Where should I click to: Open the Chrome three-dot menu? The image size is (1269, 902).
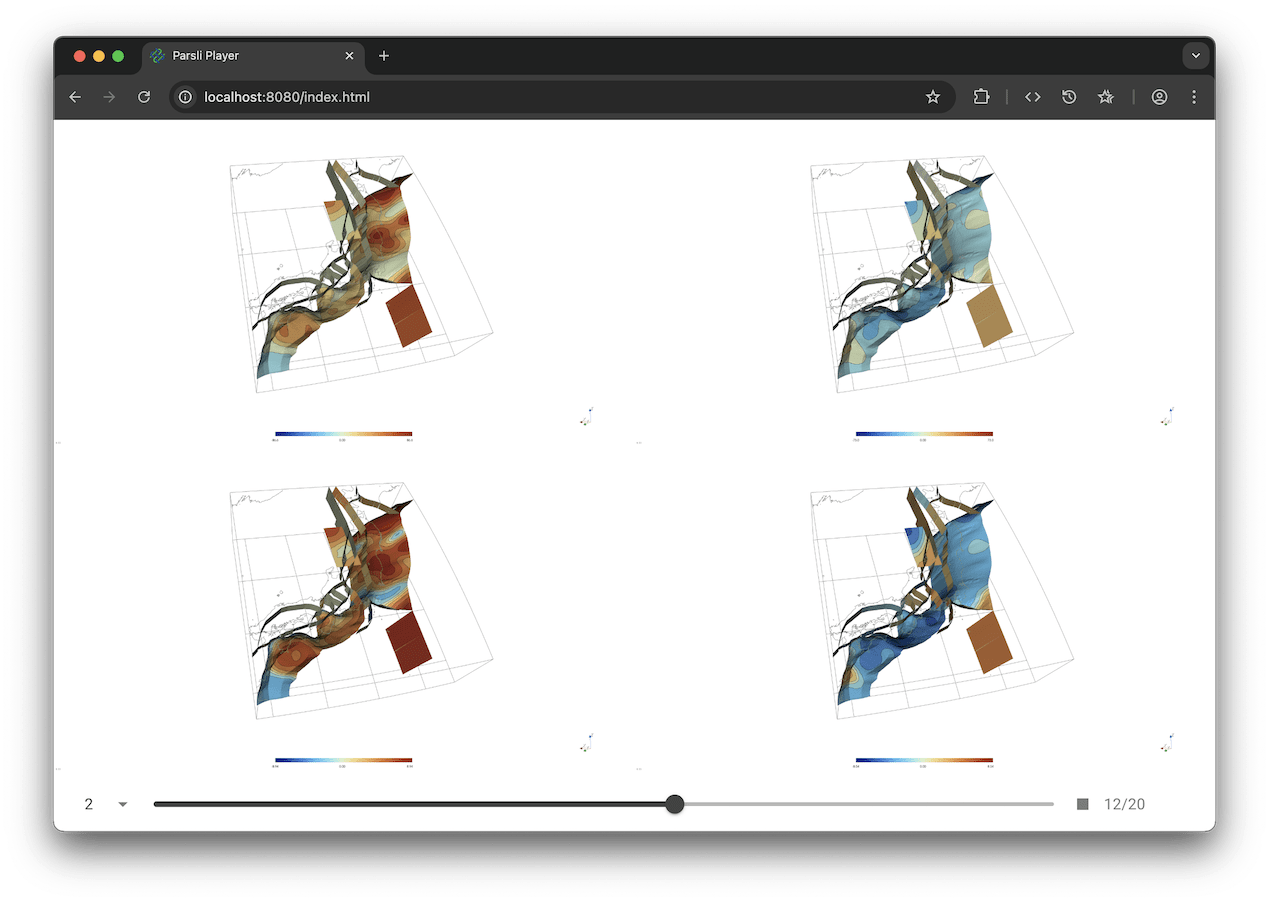[x=1194, y=97]
